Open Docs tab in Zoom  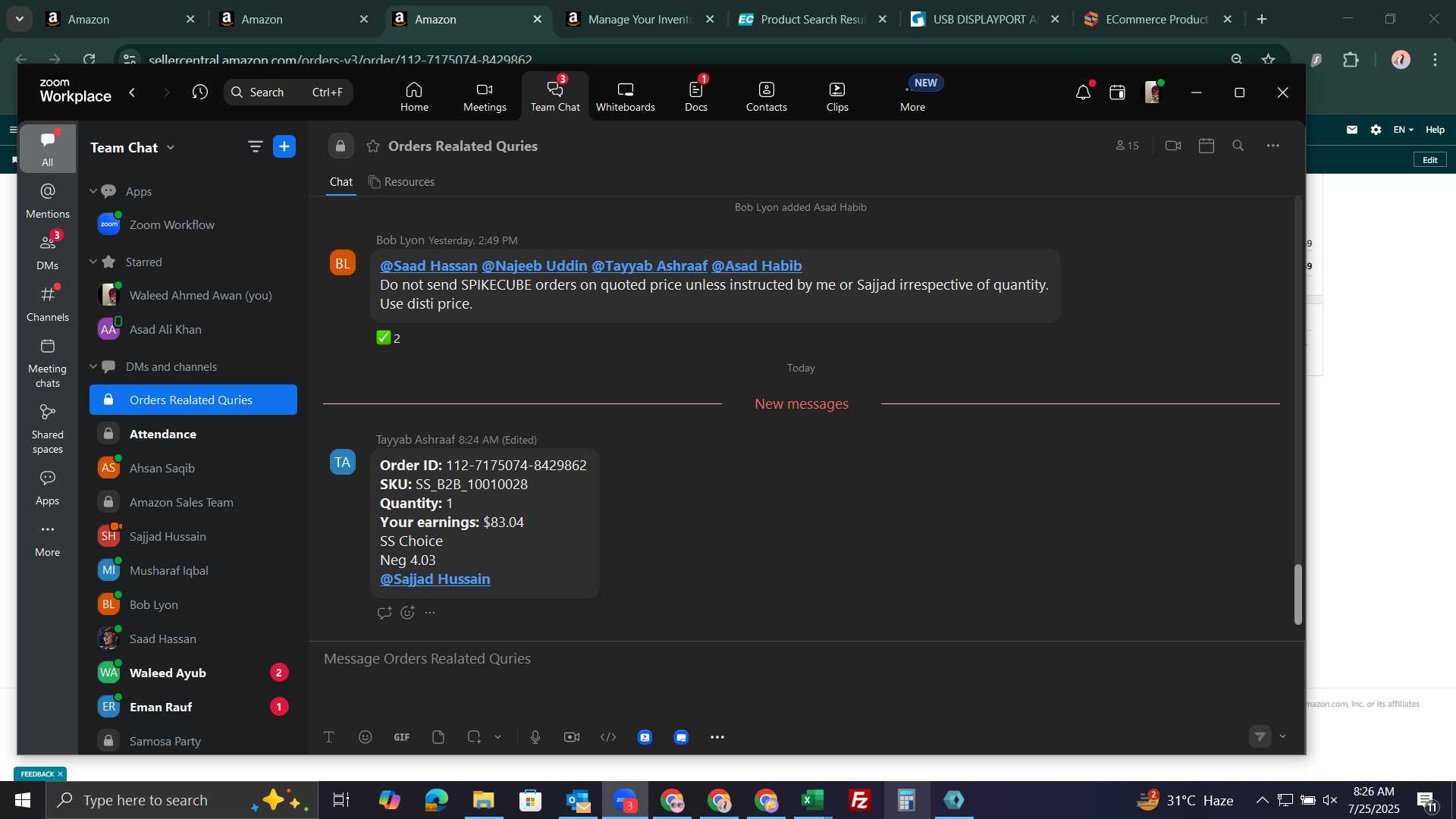point(696,97)
